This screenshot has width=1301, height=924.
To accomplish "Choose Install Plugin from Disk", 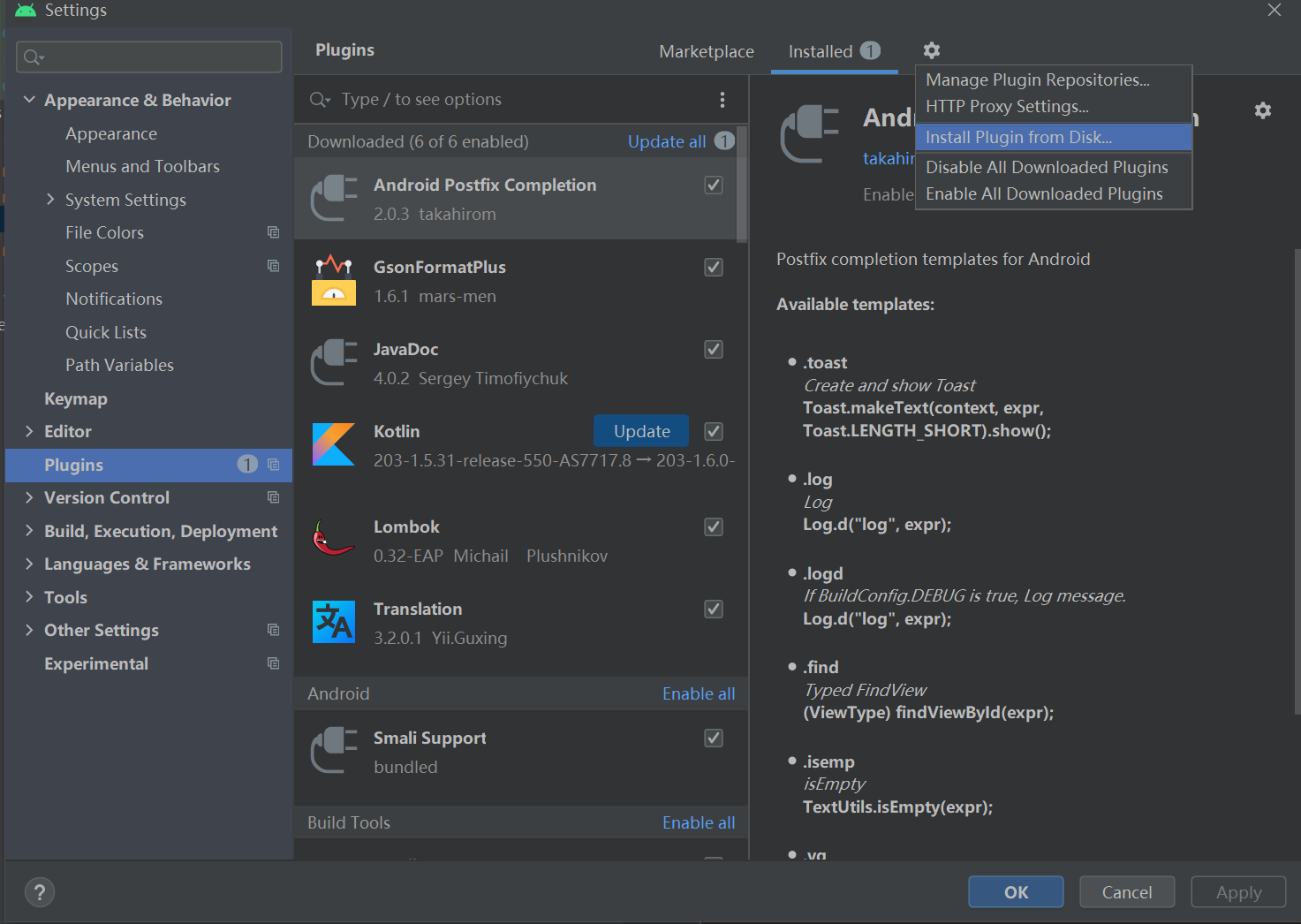I will click(x=1054, y=137).
